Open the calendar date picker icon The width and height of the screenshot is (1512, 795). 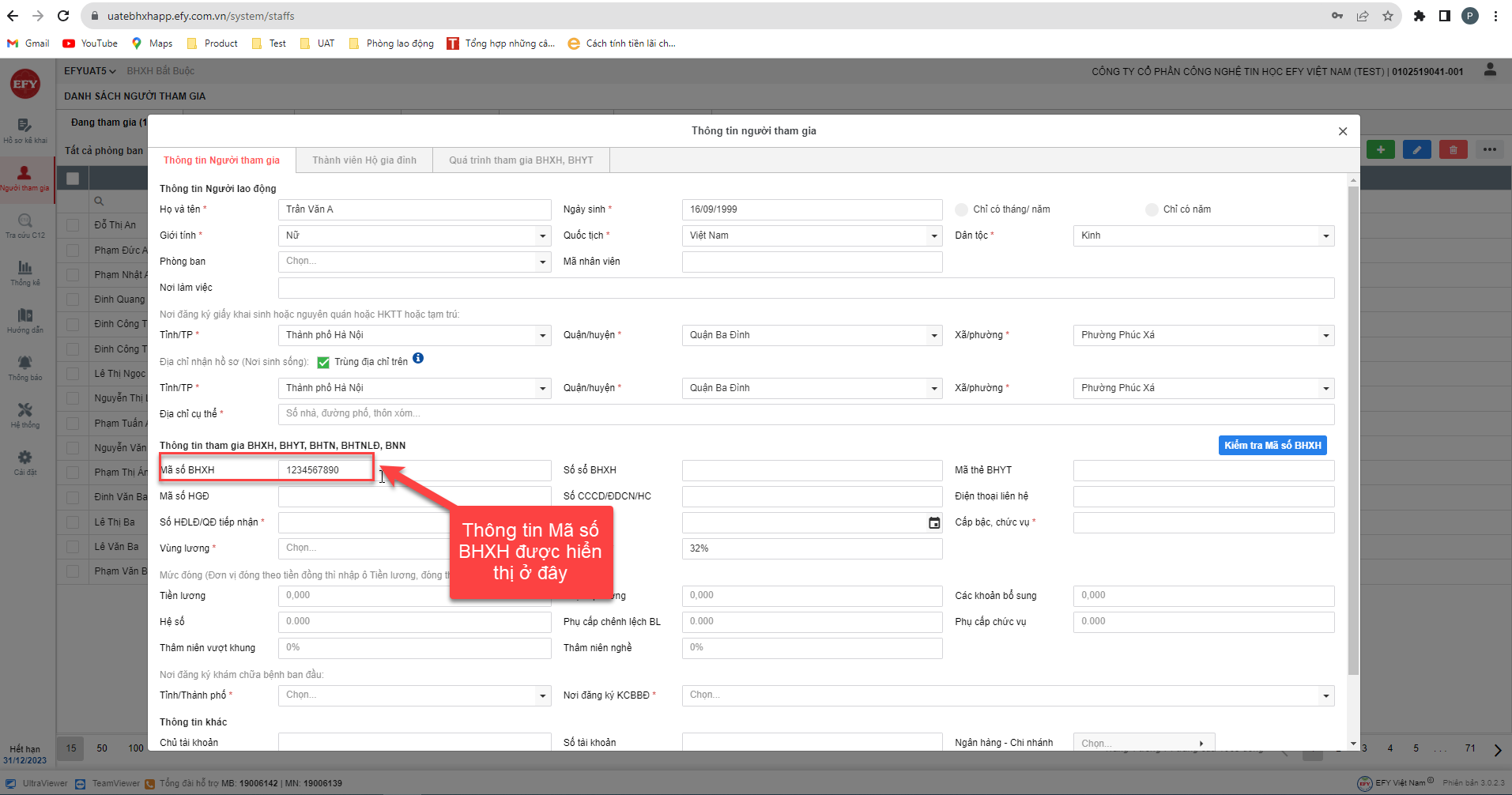pyautogui.click(x=934, y=523)
